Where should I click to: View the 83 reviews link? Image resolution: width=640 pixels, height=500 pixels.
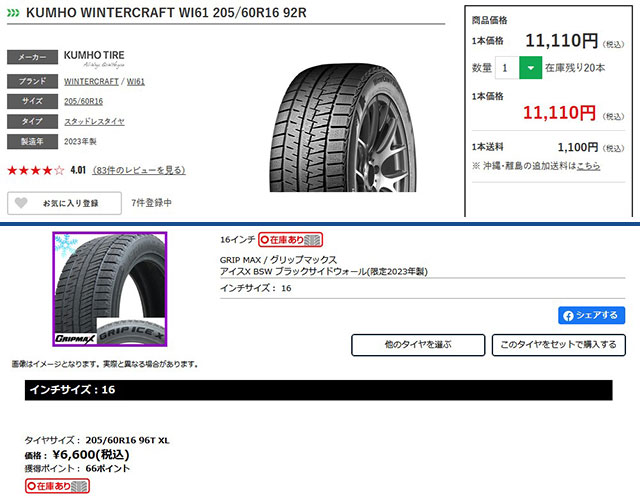point(139,170)
